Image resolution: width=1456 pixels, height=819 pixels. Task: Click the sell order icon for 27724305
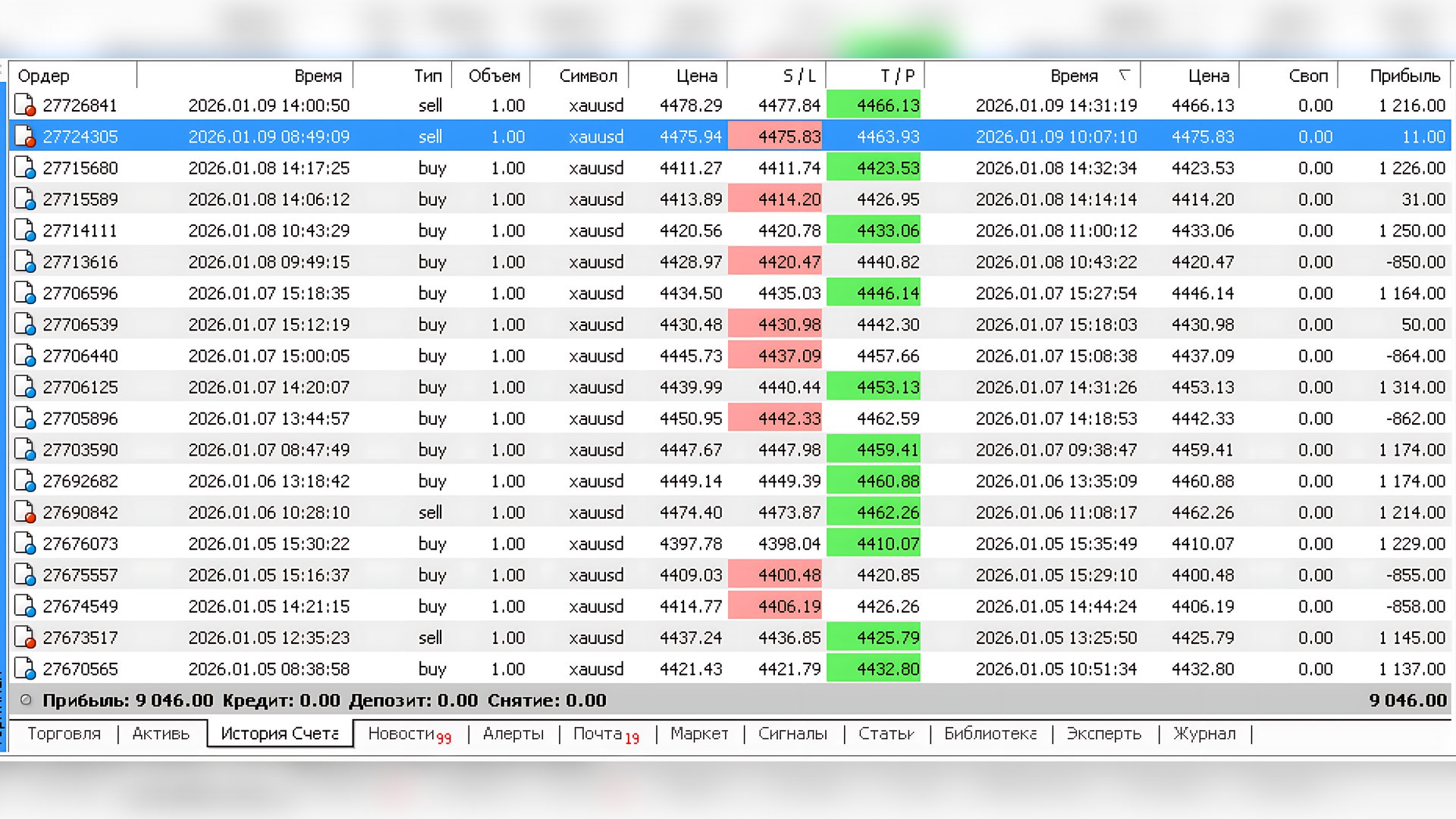[25, 136]
